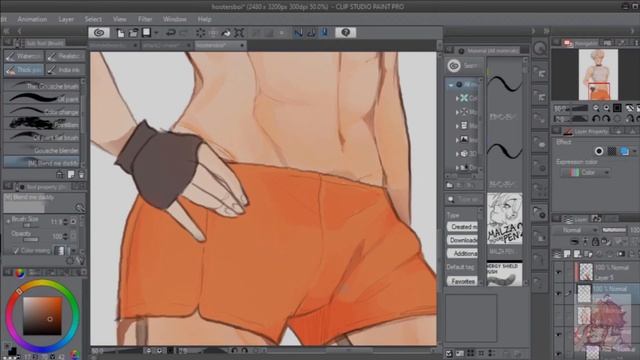640x360 pixels.
Task: Toggle the Color mixing checkbox
Action: point(16,251)
